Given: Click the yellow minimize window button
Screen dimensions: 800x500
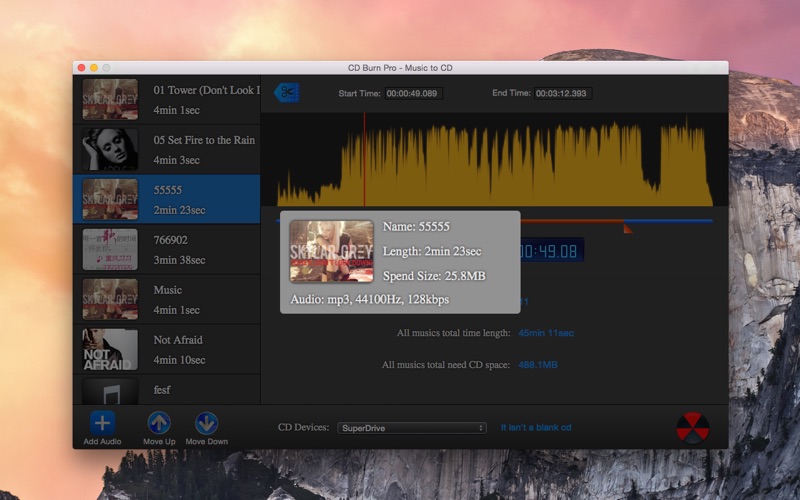Looking at the screenshot, I should pyautogui.click(x=94, y=68).
